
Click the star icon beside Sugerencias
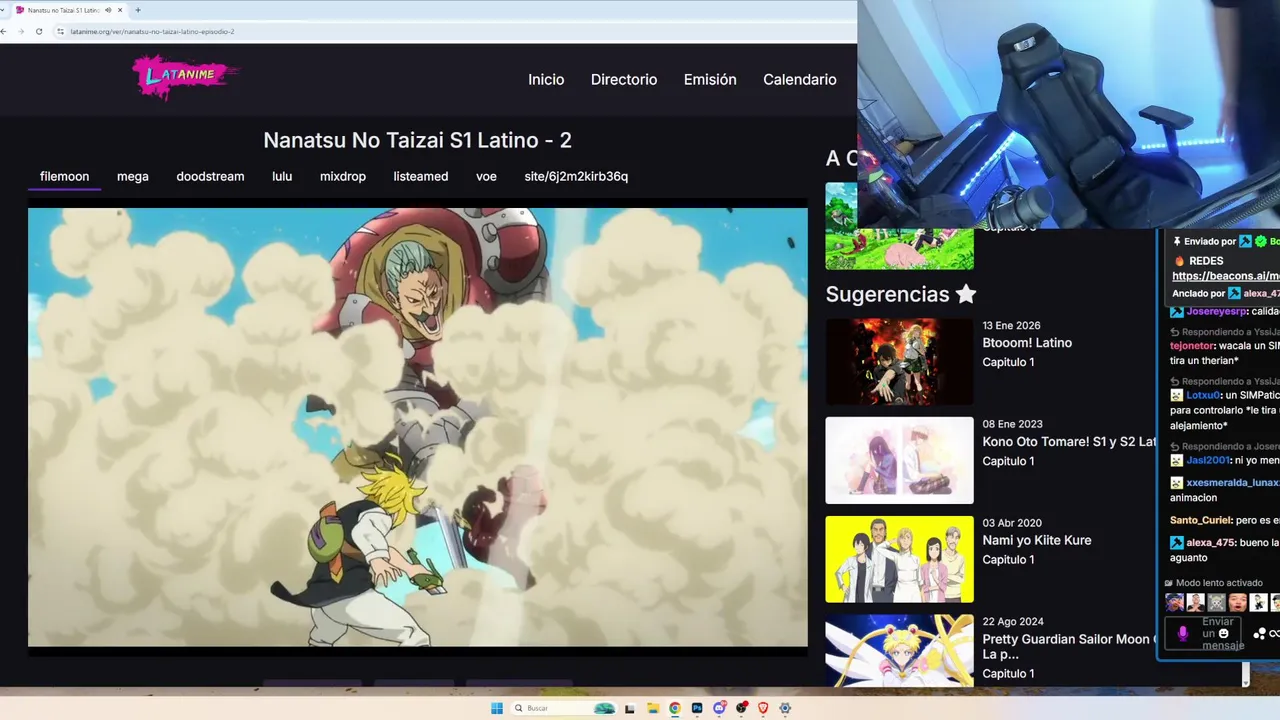coord(965,294)
